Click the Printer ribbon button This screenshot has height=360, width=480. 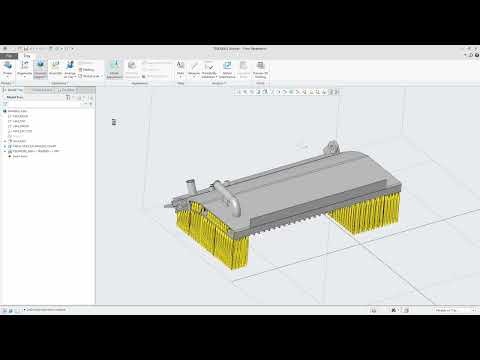(x=7, y=69)
